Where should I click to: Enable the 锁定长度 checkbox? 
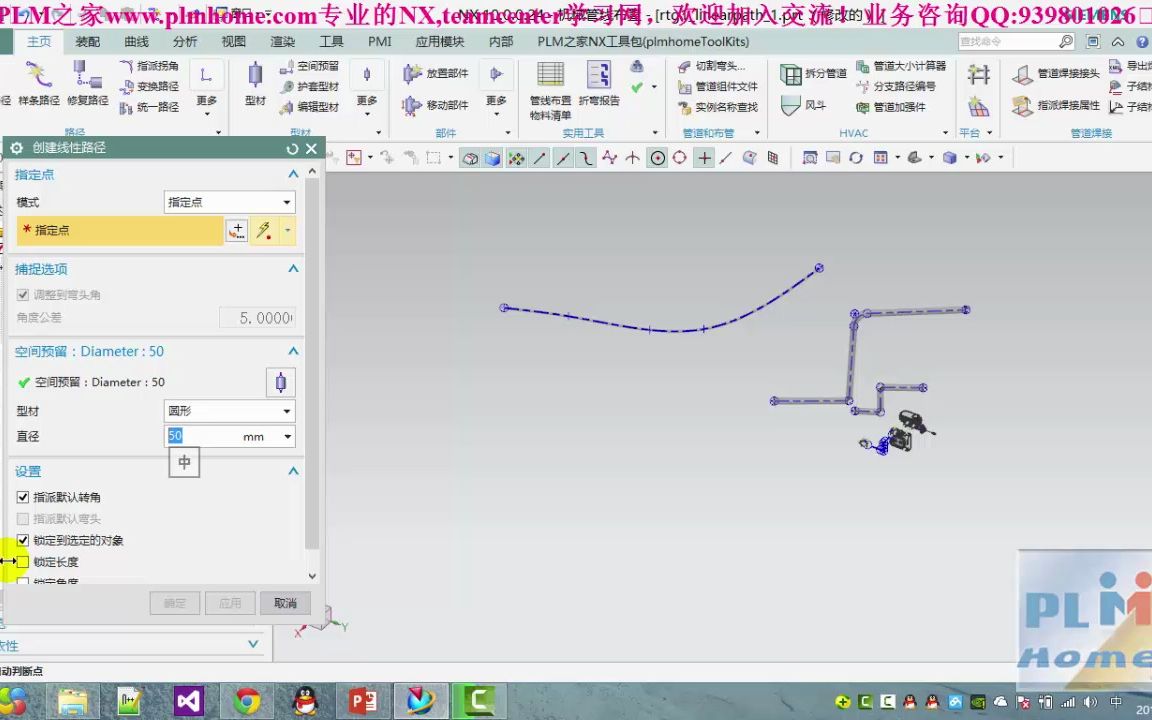tap(23, 562)
